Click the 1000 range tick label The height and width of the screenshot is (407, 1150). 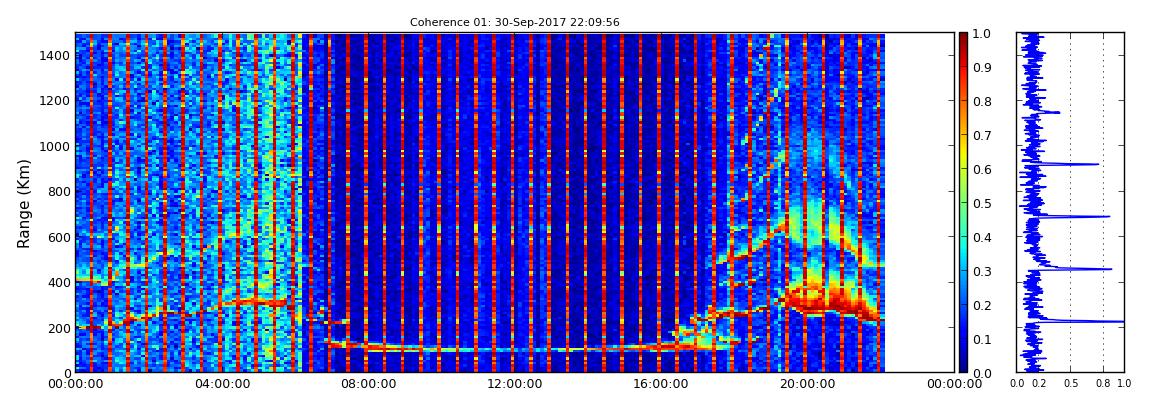point(54,146)
